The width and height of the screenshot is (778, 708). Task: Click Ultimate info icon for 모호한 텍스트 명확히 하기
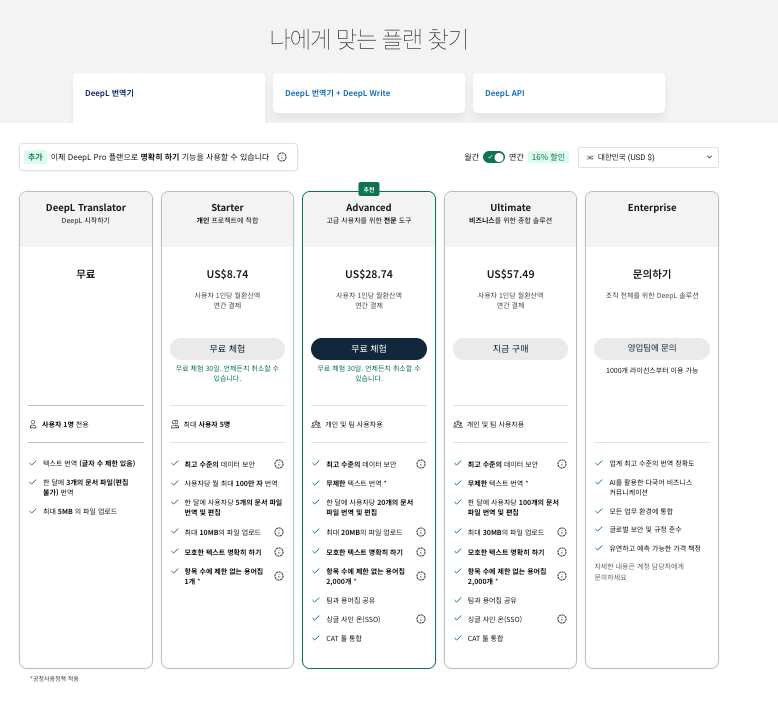(562, 552)
